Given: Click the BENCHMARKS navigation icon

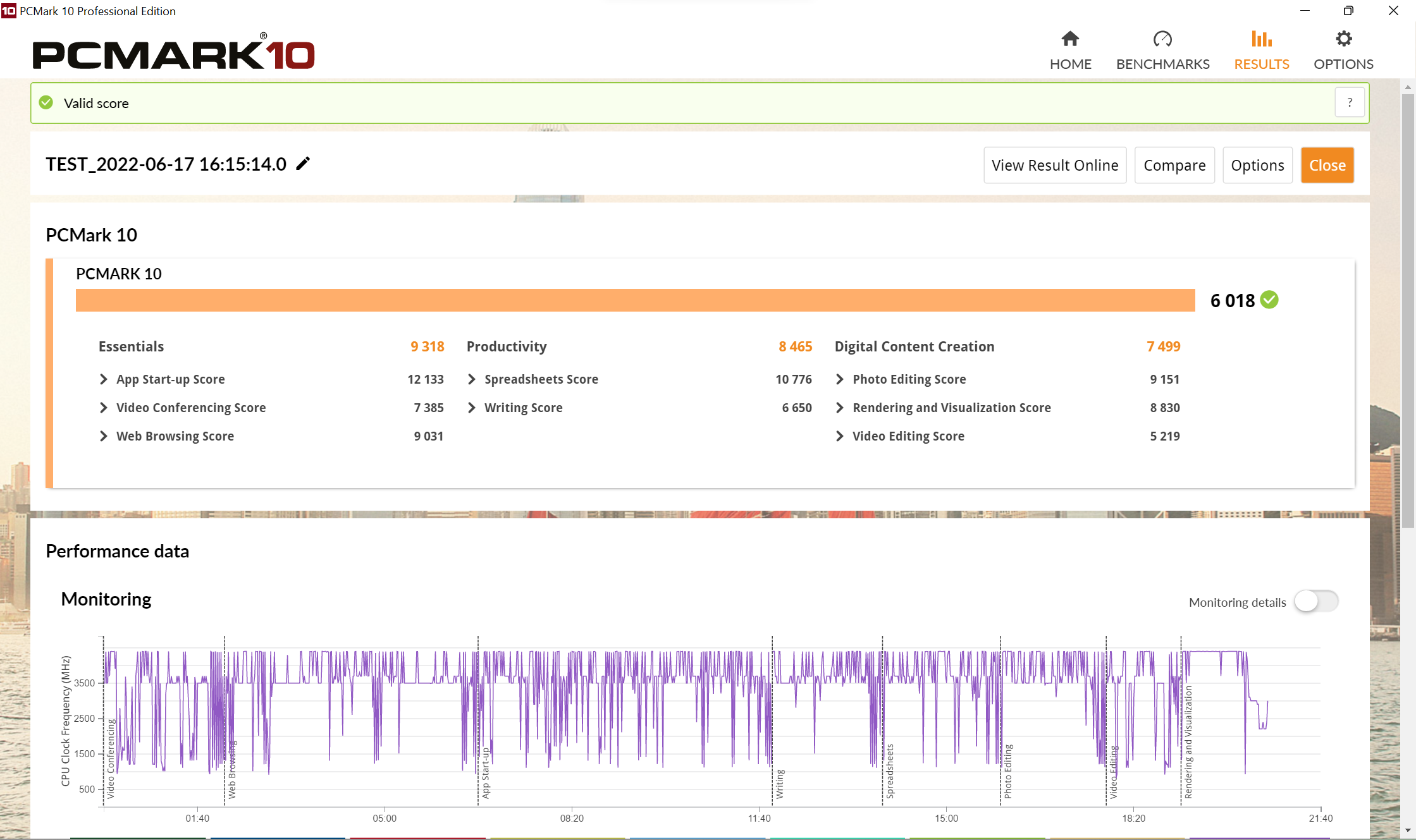Looking at the screenshot, I should tap(1163, 39).
